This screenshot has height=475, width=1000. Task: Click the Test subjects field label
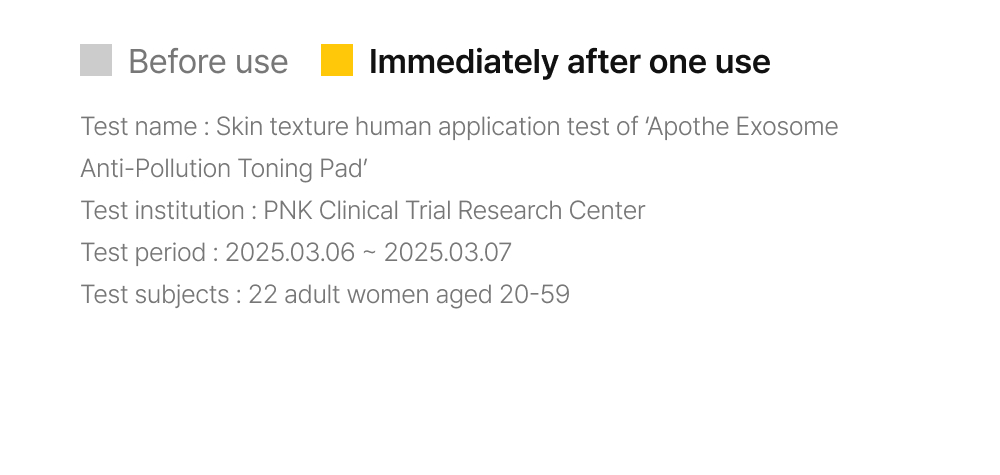pyautogui.click(x=155, y=295)
